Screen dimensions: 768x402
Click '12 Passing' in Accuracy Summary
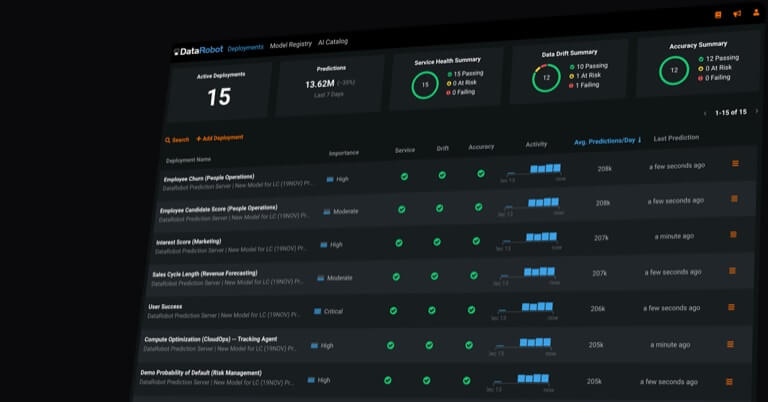719,58
